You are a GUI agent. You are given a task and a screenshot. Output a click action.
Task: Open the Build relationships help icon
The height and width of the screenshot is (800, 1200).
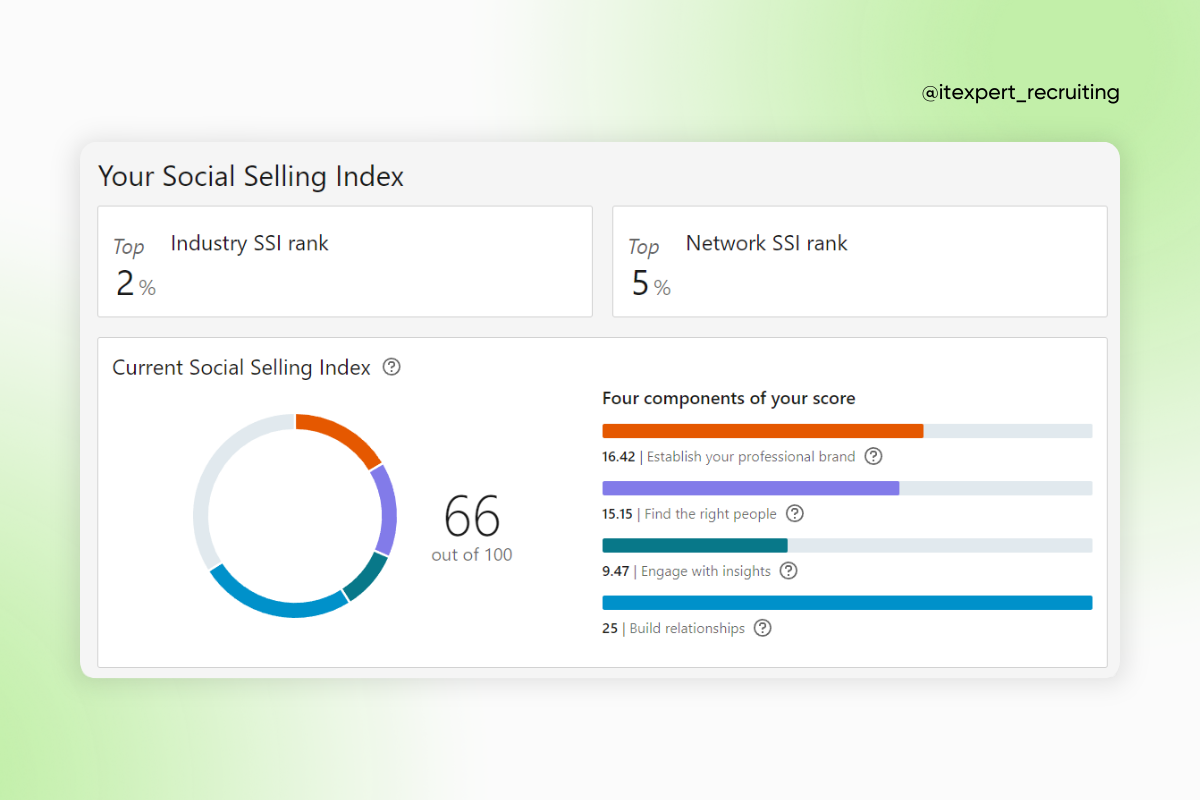tap(763, 628)
